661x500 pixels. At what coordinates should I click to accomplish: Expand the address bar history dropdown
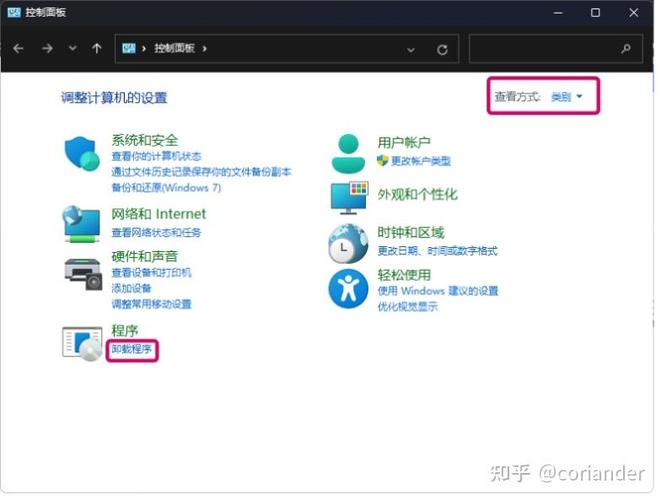(411, 50)
